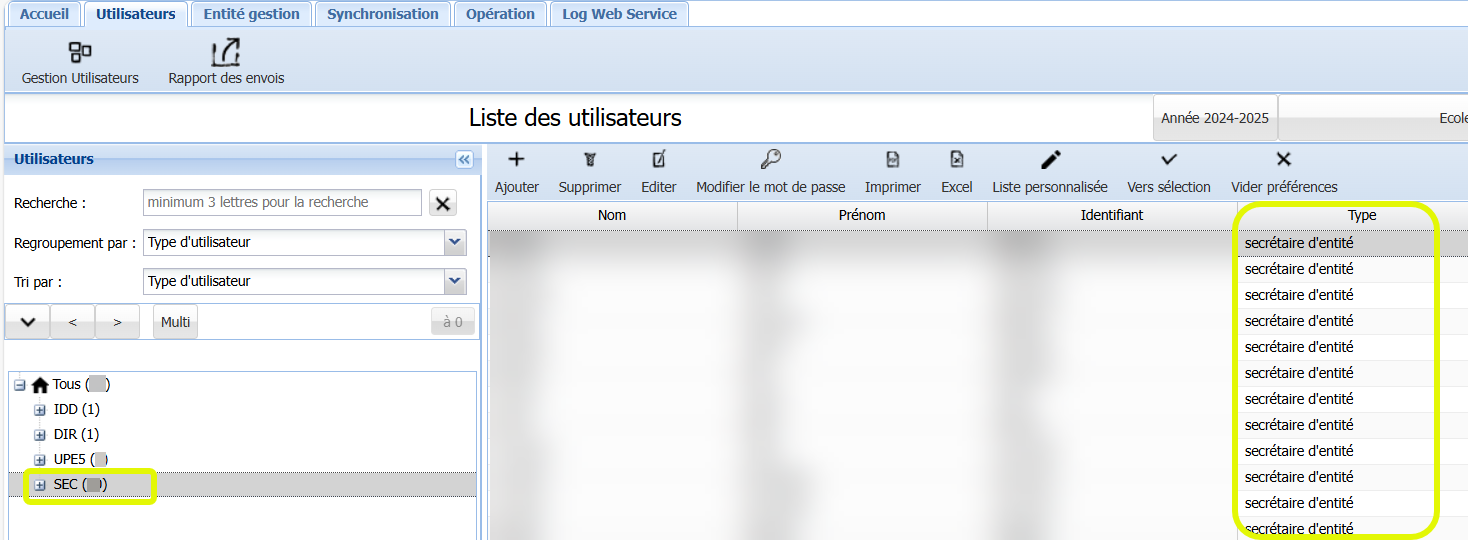Click the Editer pencil icon
1468x540 pixels.
click(658, 160)
